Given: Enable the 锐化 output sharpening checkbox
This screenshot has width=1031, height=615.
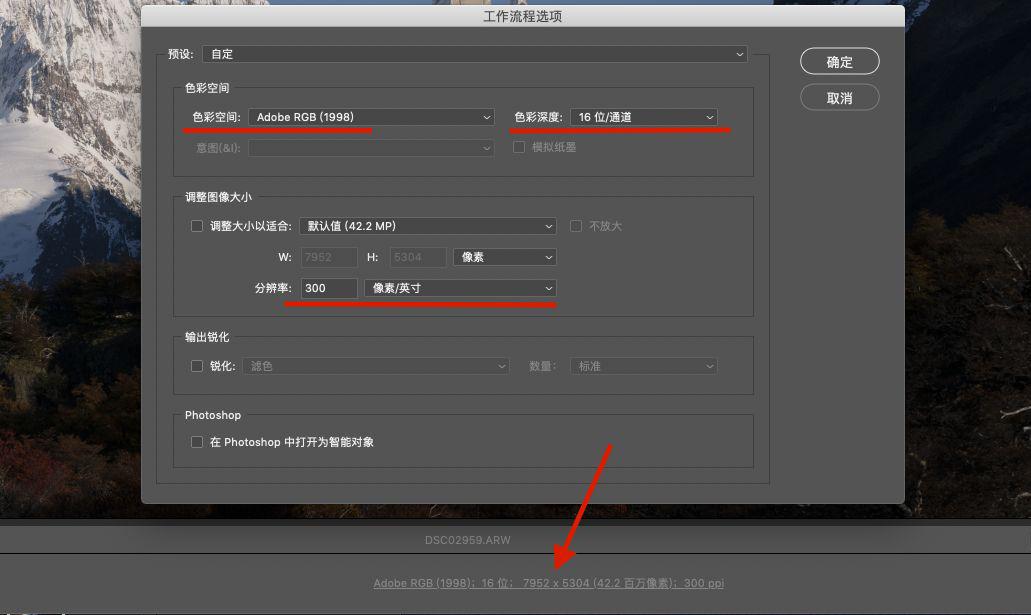Looking at the screenshot, I should point(197,366).
